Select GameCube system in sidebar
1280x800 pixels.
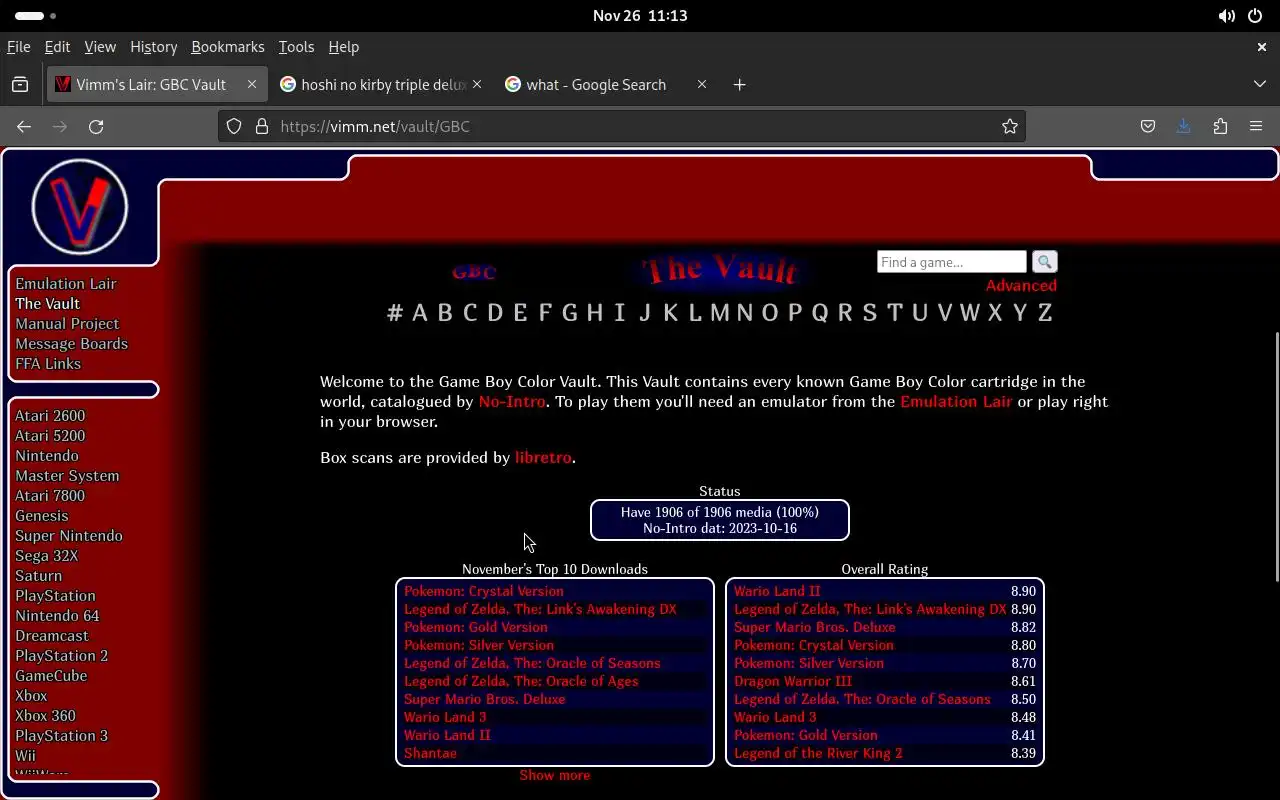51,676
